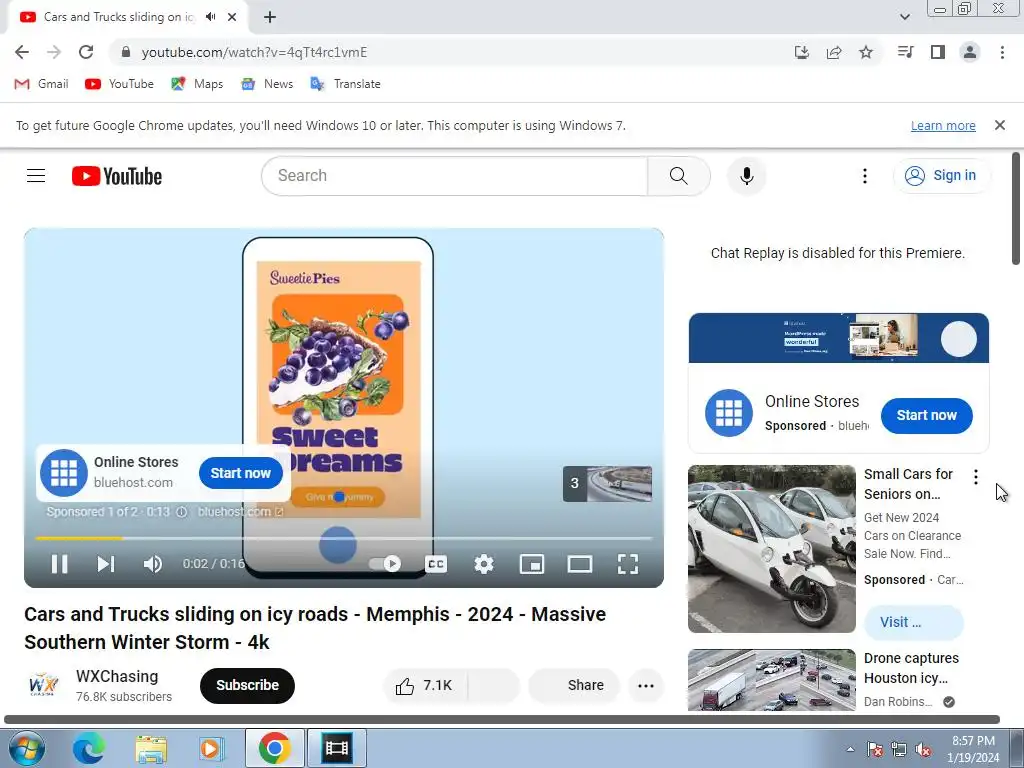Click the Sign in button
Screen dimensions: 1024x768
(x=941, y=176)
